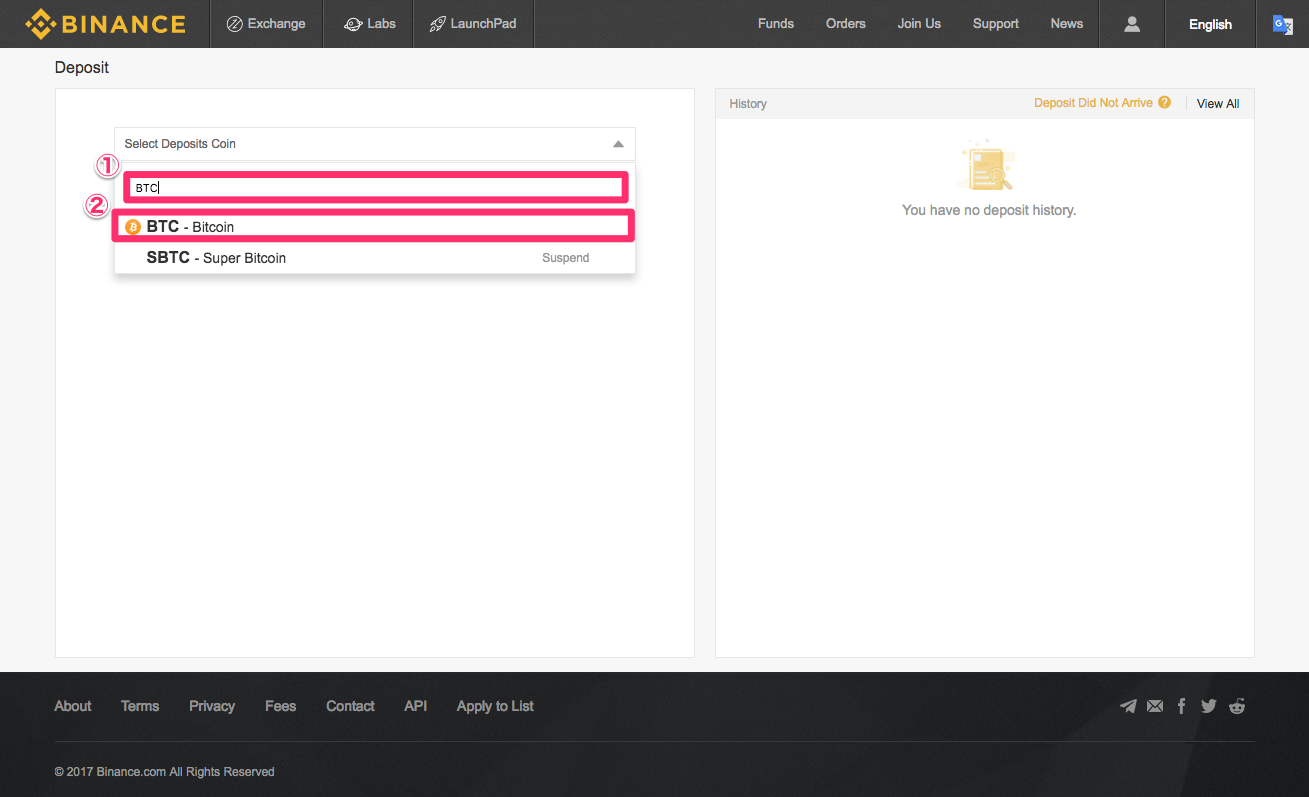Click the Labs planet icon

[x=353, y=24]
